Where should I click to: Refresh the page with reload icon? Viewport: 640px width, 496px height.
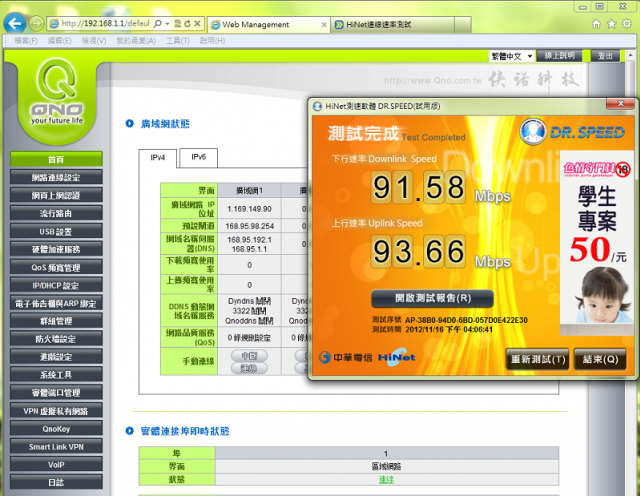(x=187, y=24)
